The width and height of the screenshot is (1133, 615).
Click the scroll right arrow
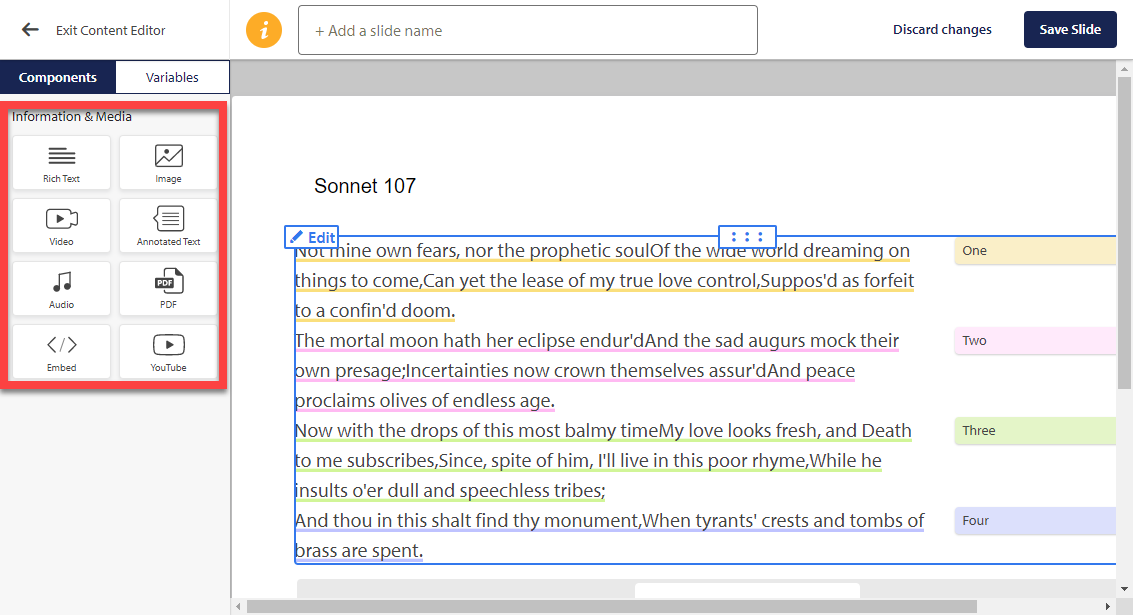(1108, 606)
